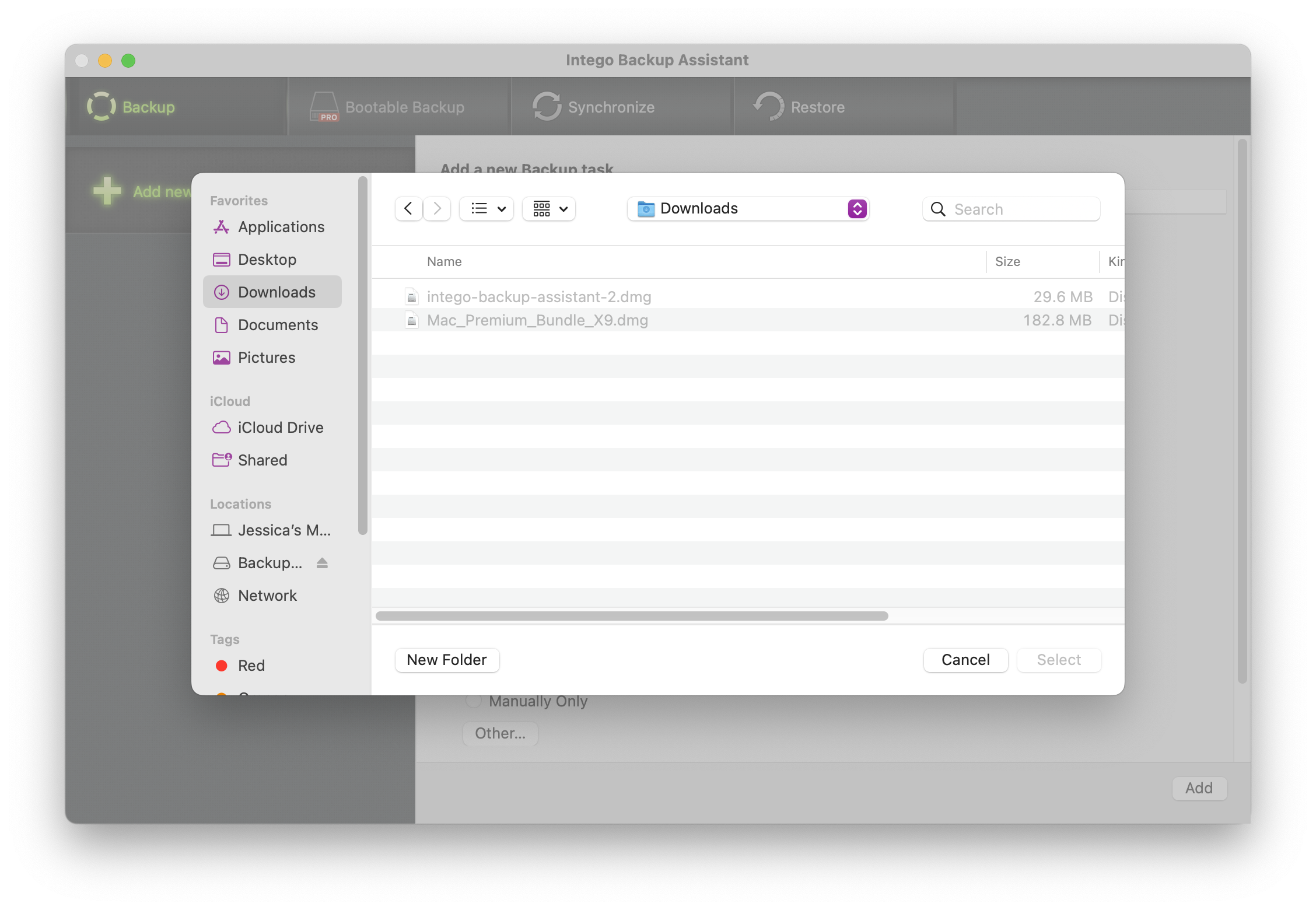This screenshot has height=910, width=1316.
Task: Open the list view options dropdown
Action: [487, 209]
